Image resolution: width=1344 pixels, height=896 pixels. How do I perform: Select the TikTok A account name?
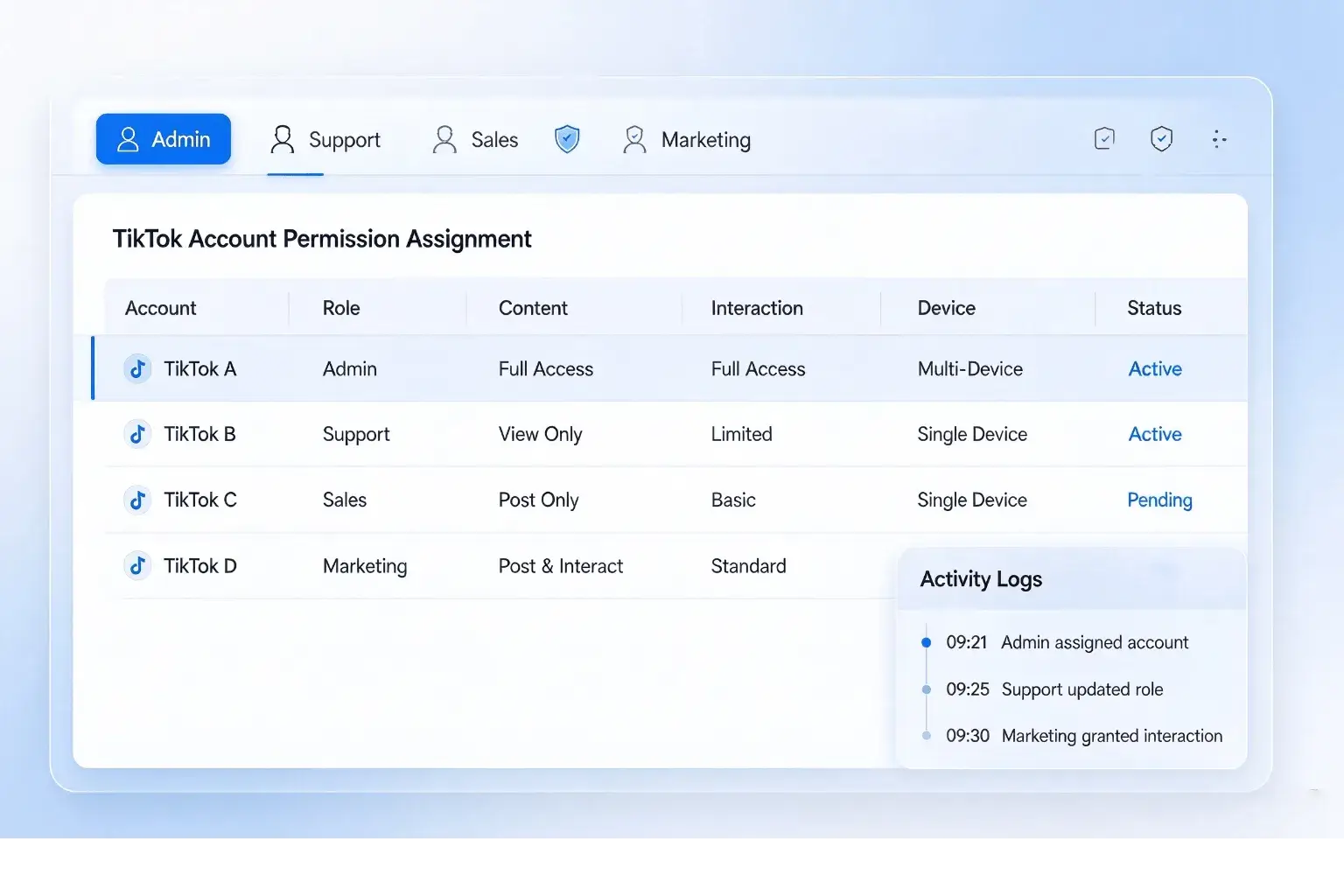[200, 369]
